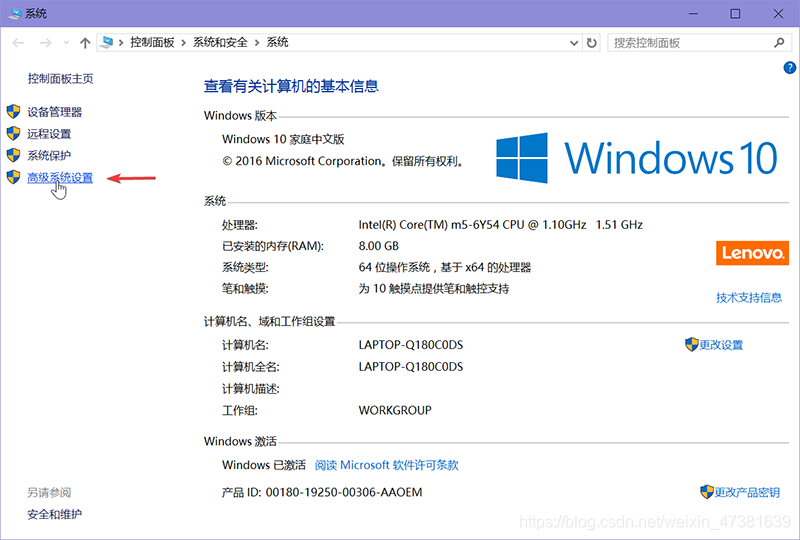Image resolution: width=800 pixels, height=540 pixels.
Task: Expand chevron before 控制面板 breadcrumb
Action: (x=121, y=43)
